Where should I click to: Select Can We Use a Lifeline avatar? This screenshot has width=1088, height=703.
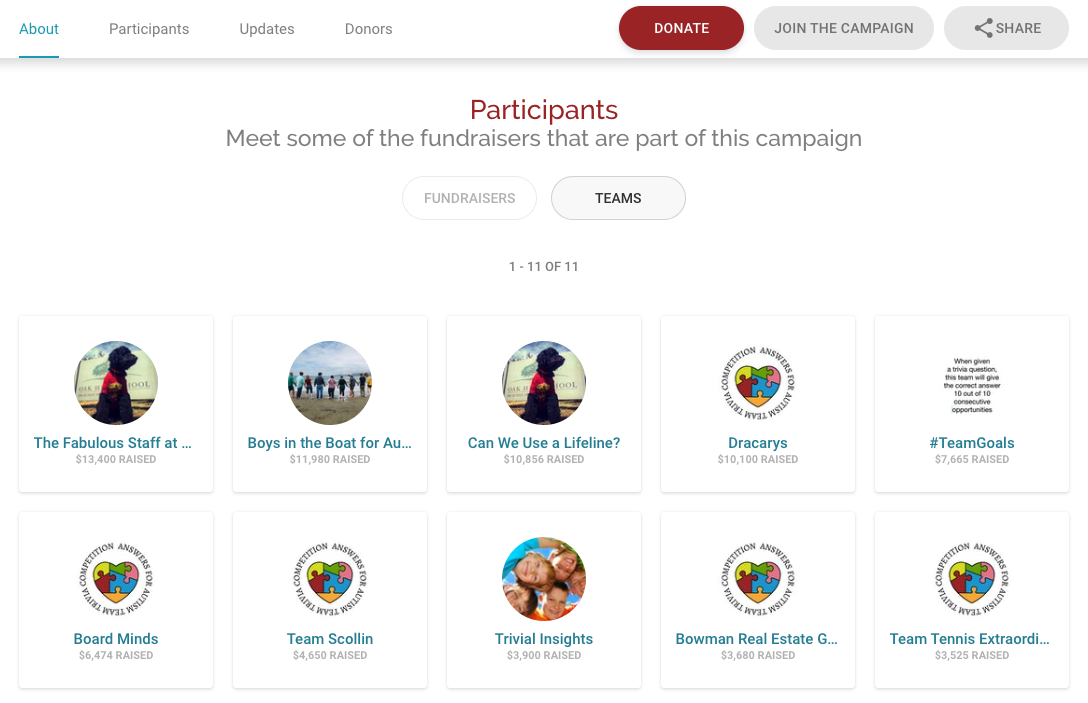coord(544,383)
